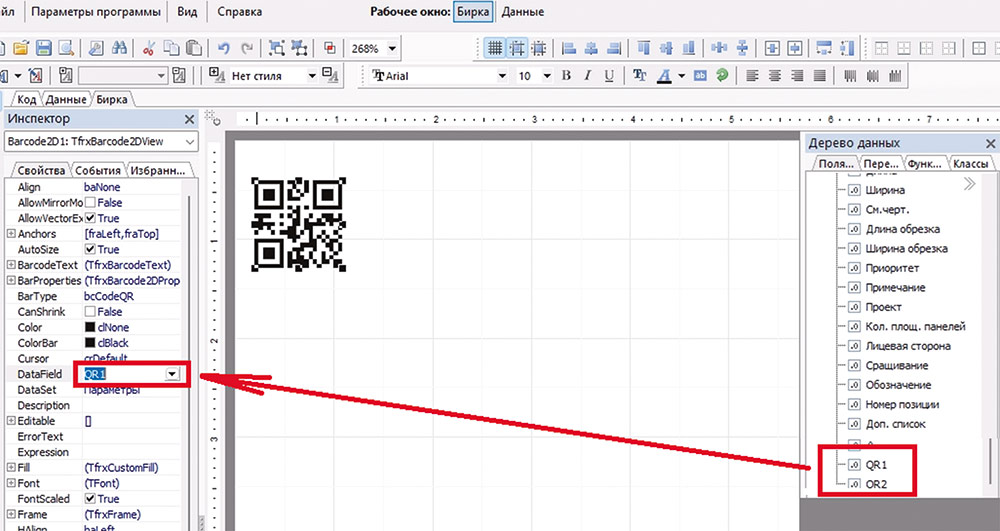
Task: Click the Fit to grid icon
Action: click(x=540, y=48)
